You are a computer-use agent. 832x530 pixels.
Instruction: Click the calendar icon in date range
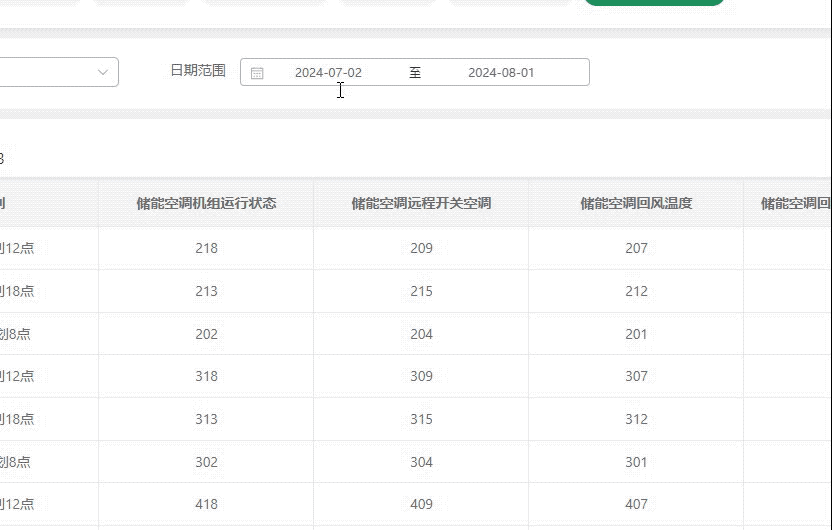(x=257, y=73)
